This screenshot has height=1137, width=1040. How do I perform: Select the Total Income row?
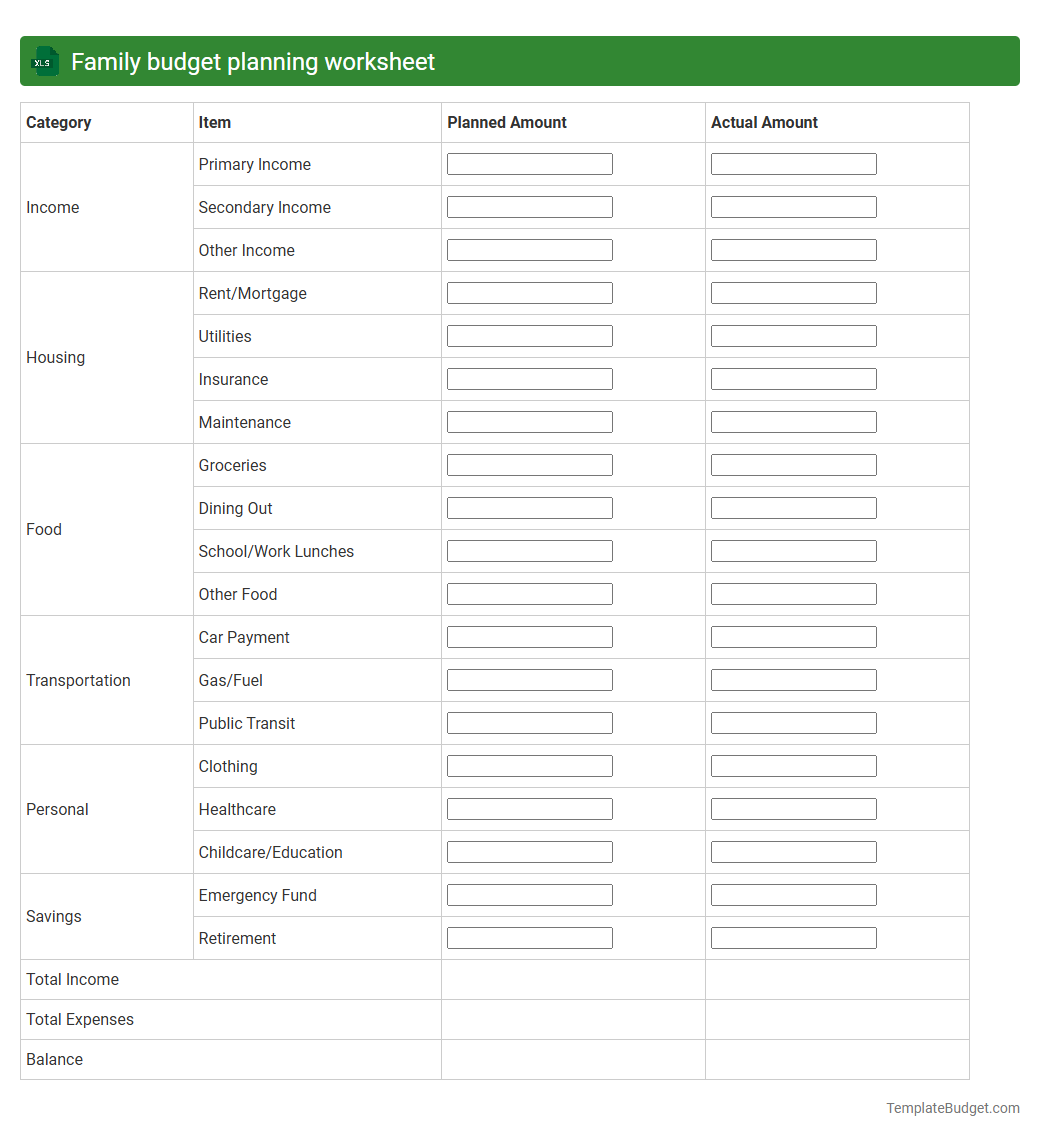pos(72,979)
